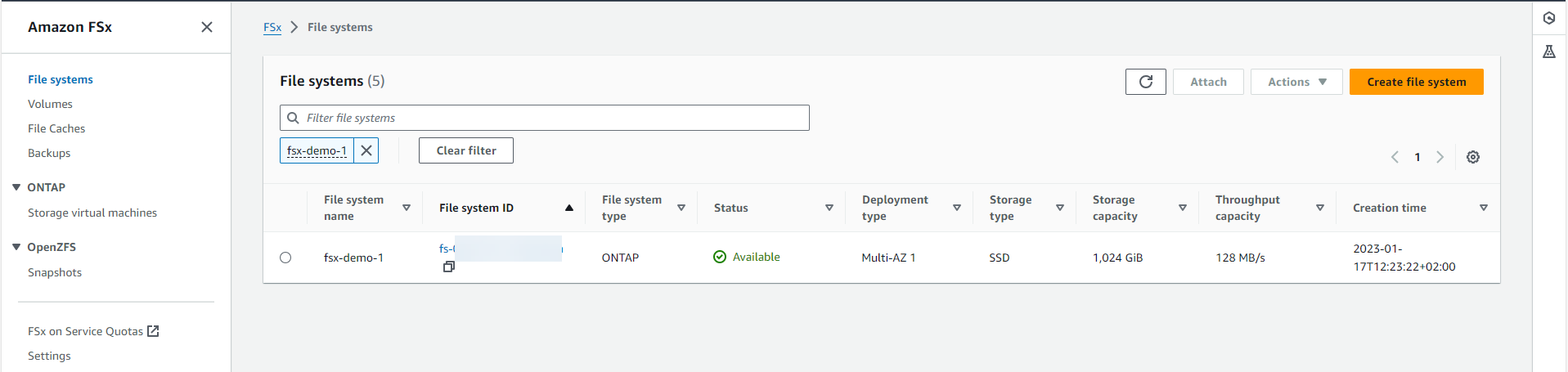Copy the file system ID with the copy icon

[x=448, y=267]
